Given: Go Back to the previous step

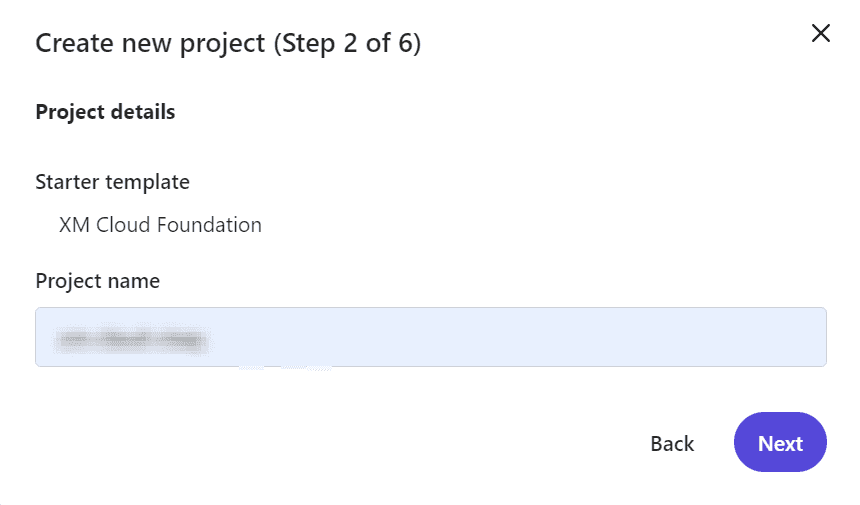Looking at the screenshot, I should coord(672,444).
